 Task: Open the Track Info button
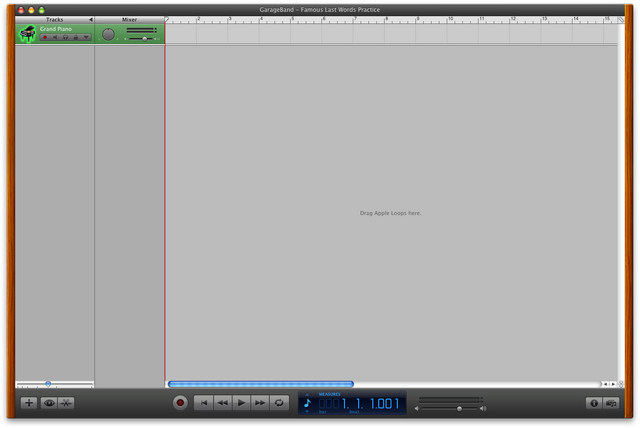coord(594,403)
